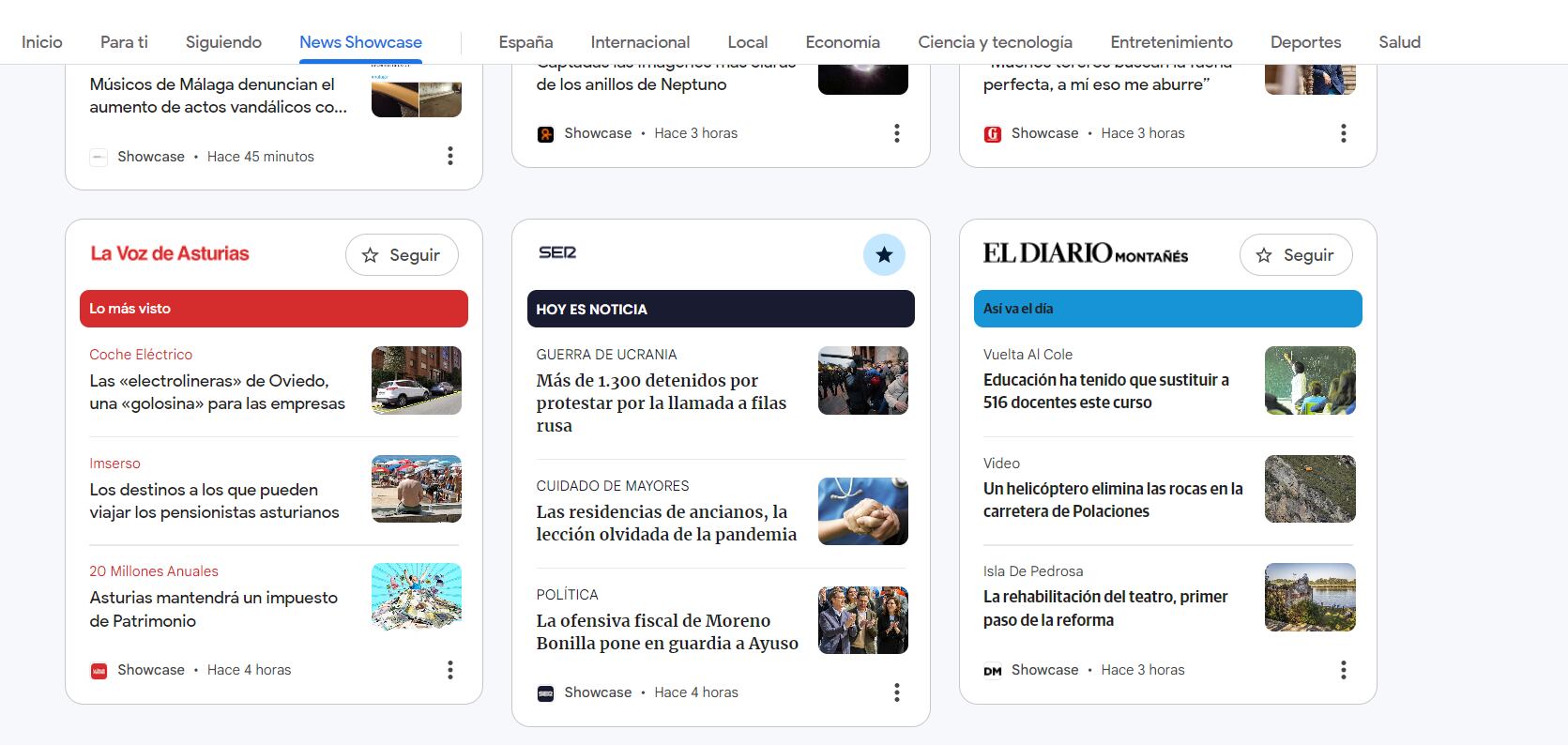Open the Salud section
Image resolution: width=1568 pixels, height=745 pixels.
(x=1399, y=42)
